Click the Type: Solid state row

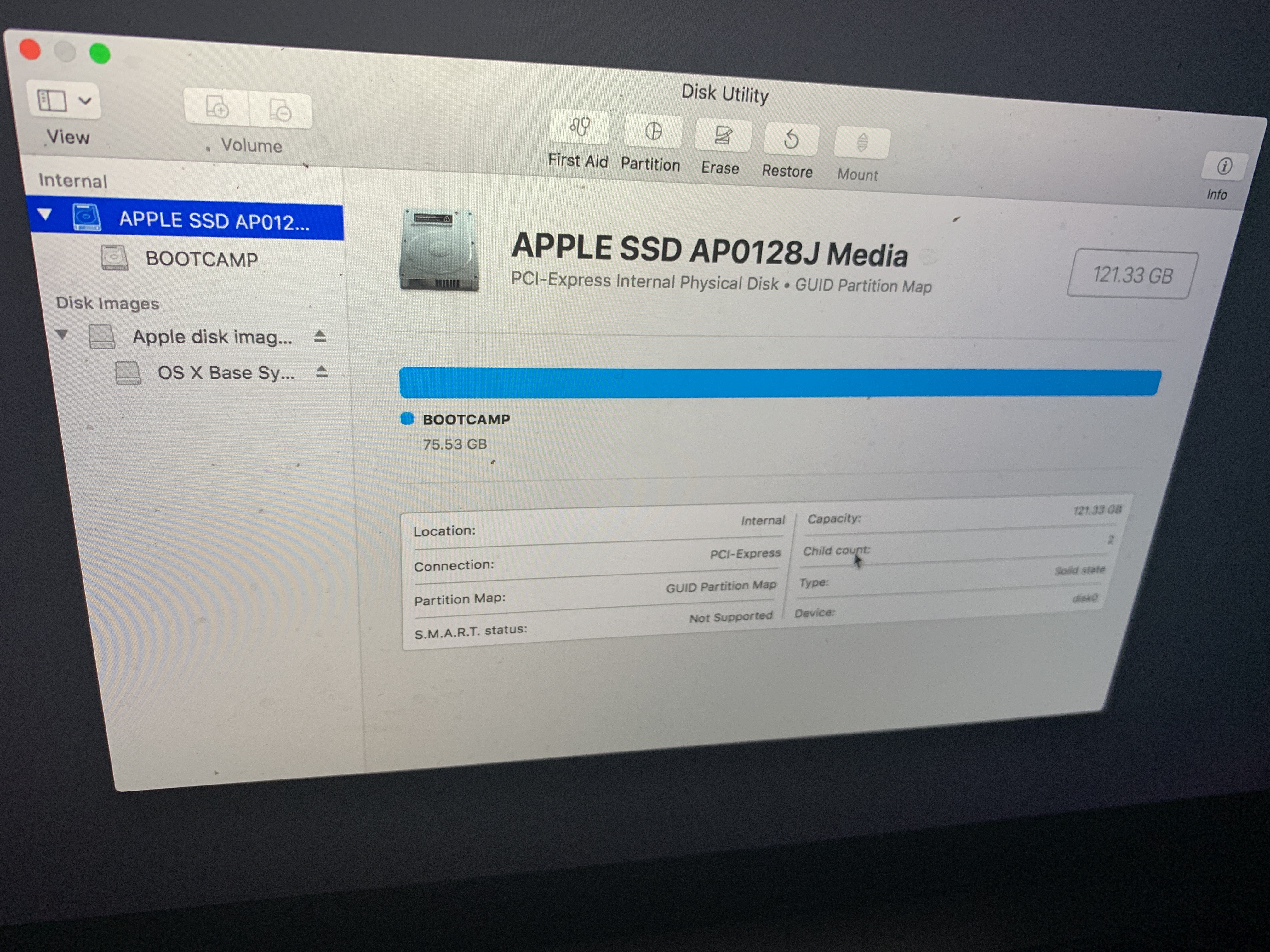pyautogui.click(x=952, y=576)
